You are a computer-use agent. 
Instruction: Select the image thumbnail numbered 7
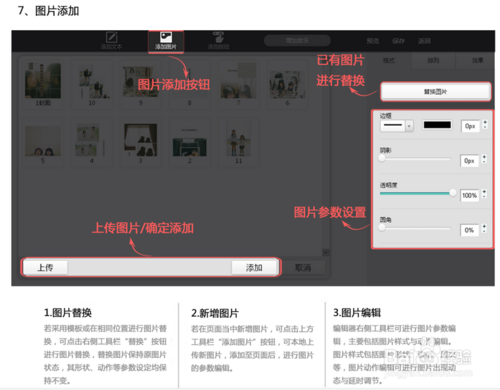click(238, 84)
